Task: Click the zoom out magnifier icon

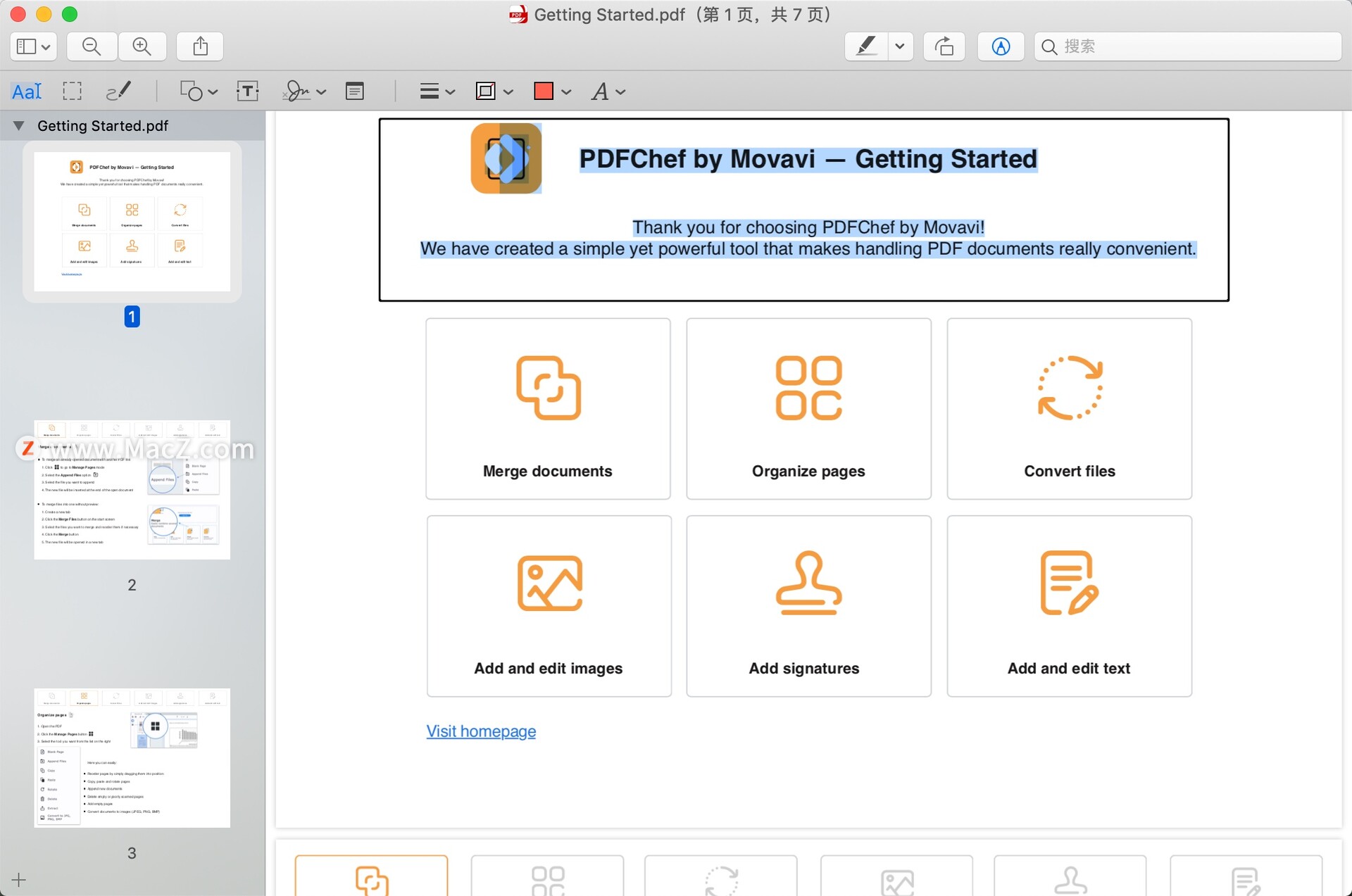Action: pos(92,46)
